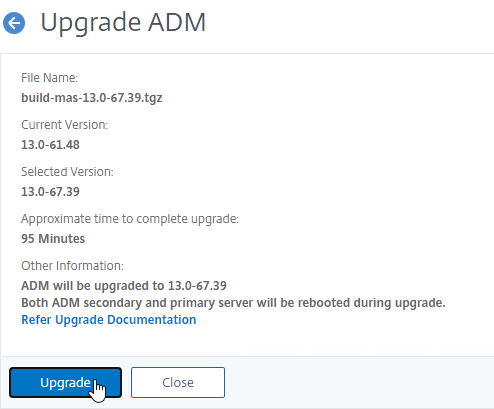The height and width of the screenshot is (409, 494).
Task: Select the Current Version label
Action: tap(64, 125)
